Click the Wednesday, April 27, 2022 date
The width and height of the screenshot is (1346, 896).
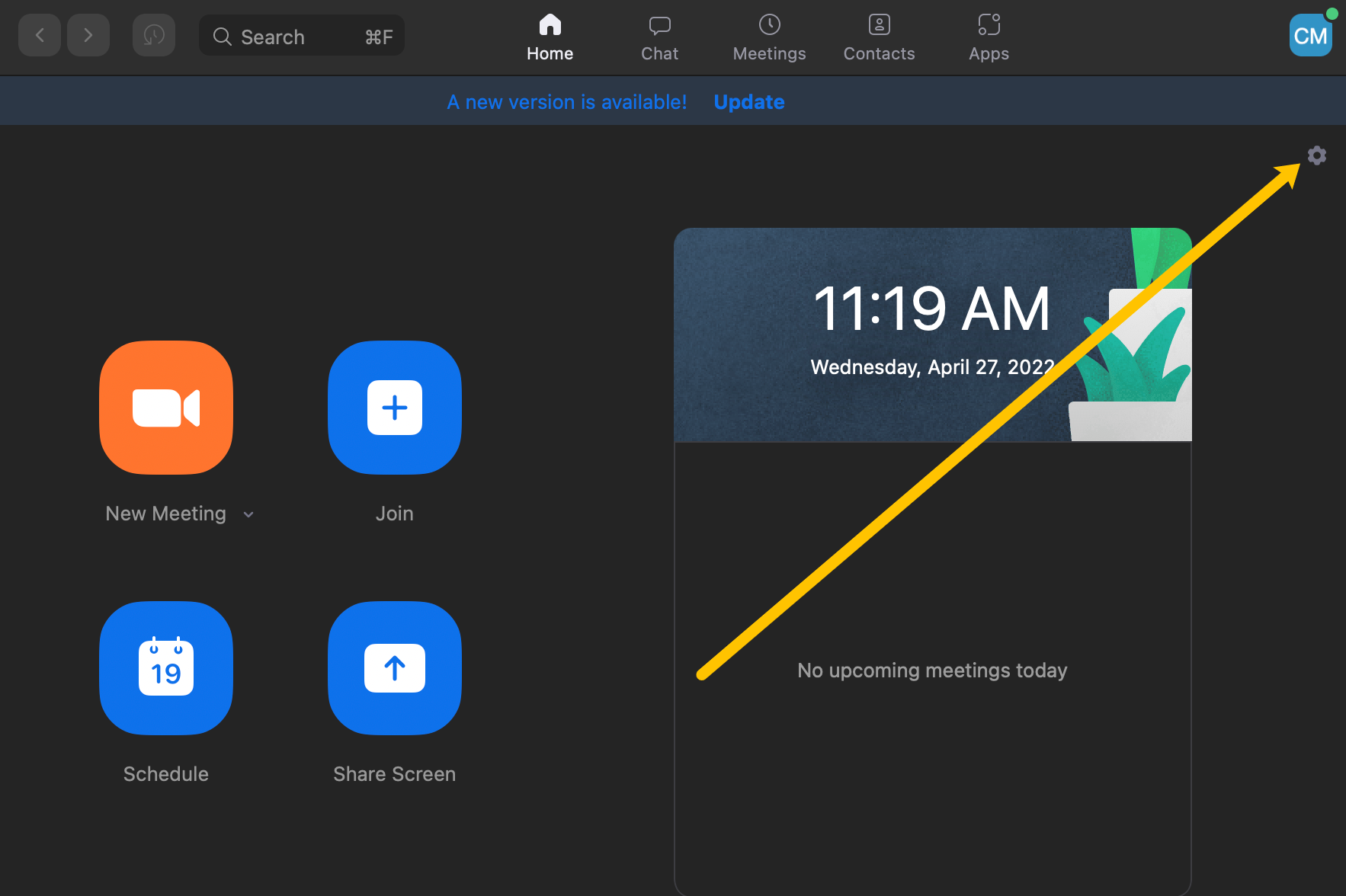932,367
